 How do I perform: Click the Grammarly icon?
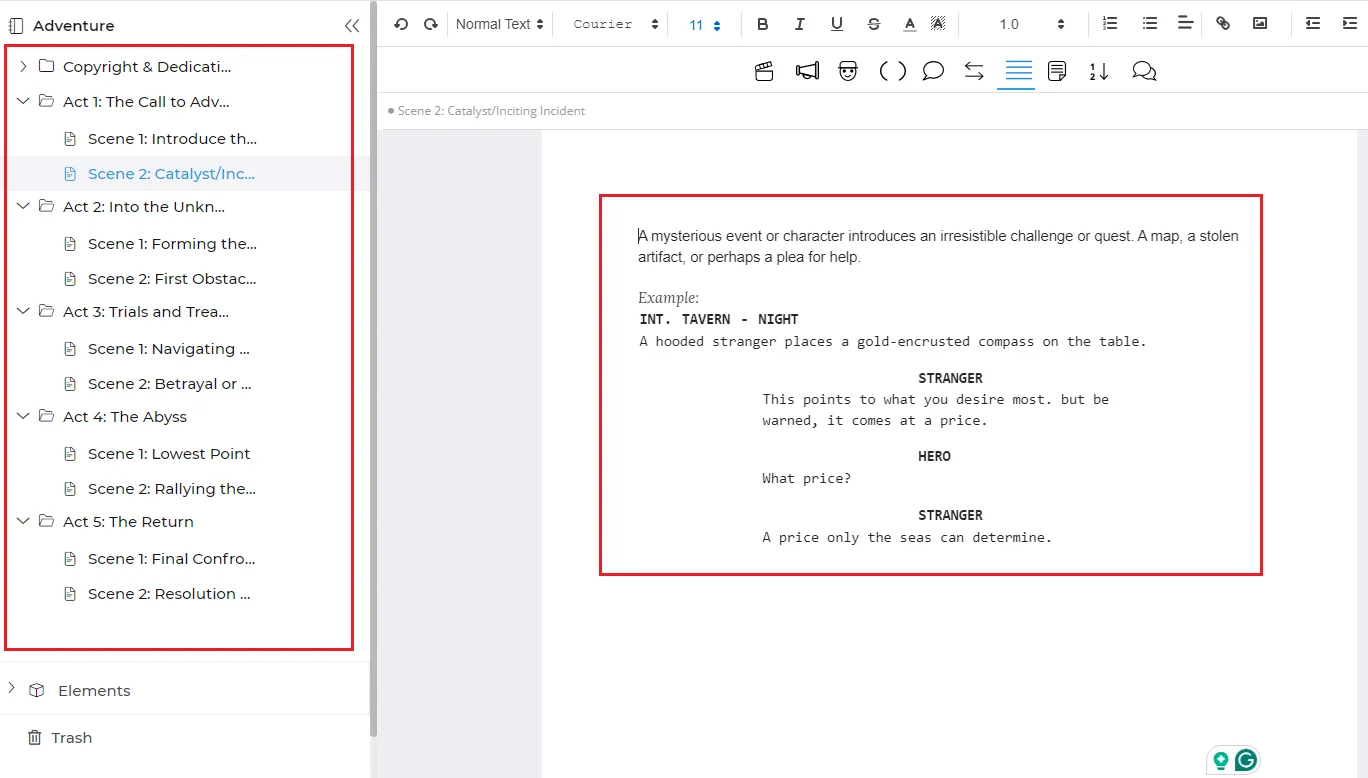[x=1245, y=760]
